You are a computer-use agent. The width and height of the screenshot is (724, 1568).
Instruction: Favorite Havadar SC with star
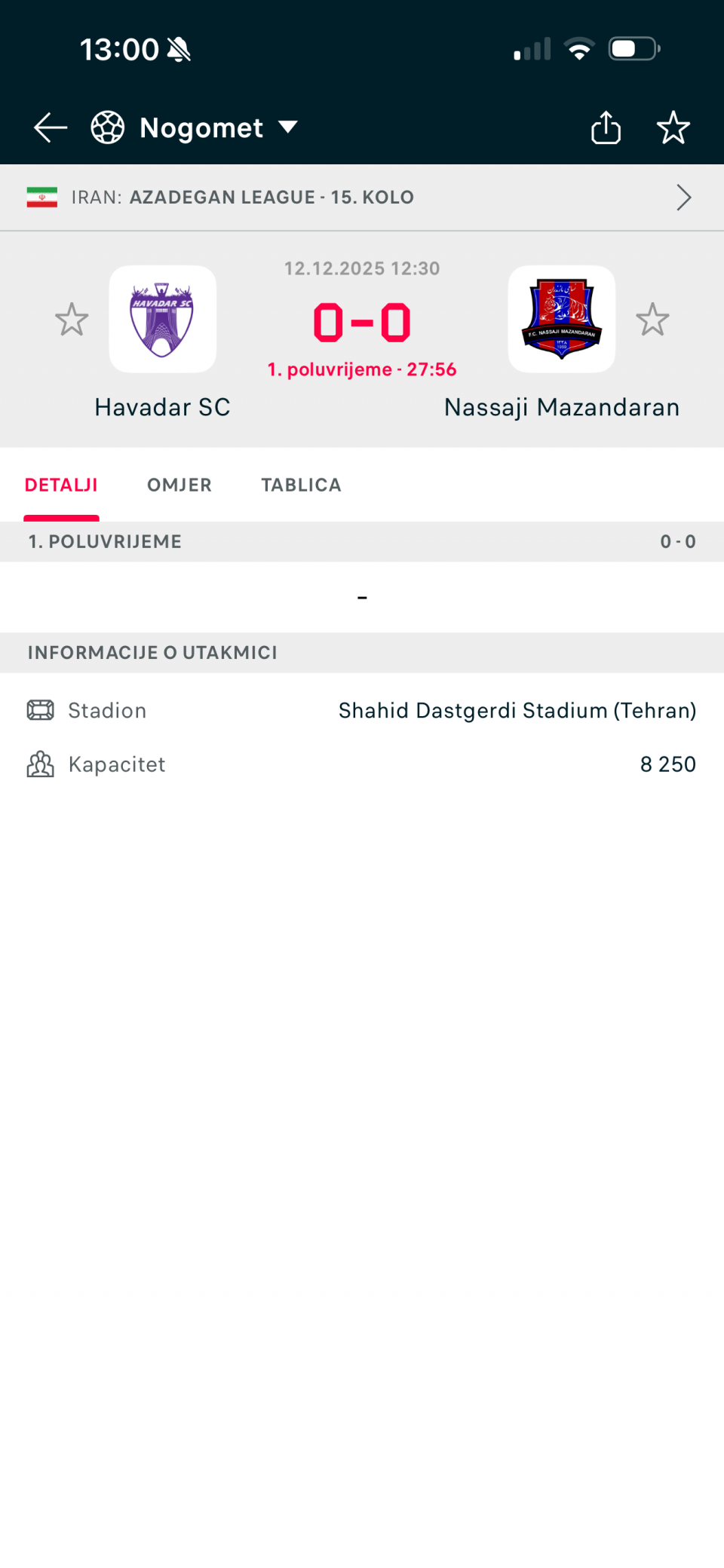72,320
